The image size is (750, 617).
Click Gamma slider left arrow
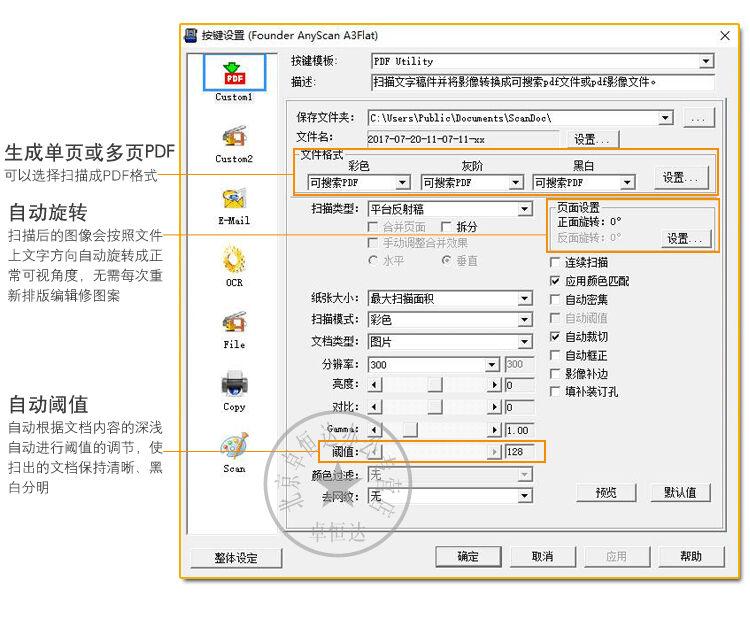click(375, 430)
